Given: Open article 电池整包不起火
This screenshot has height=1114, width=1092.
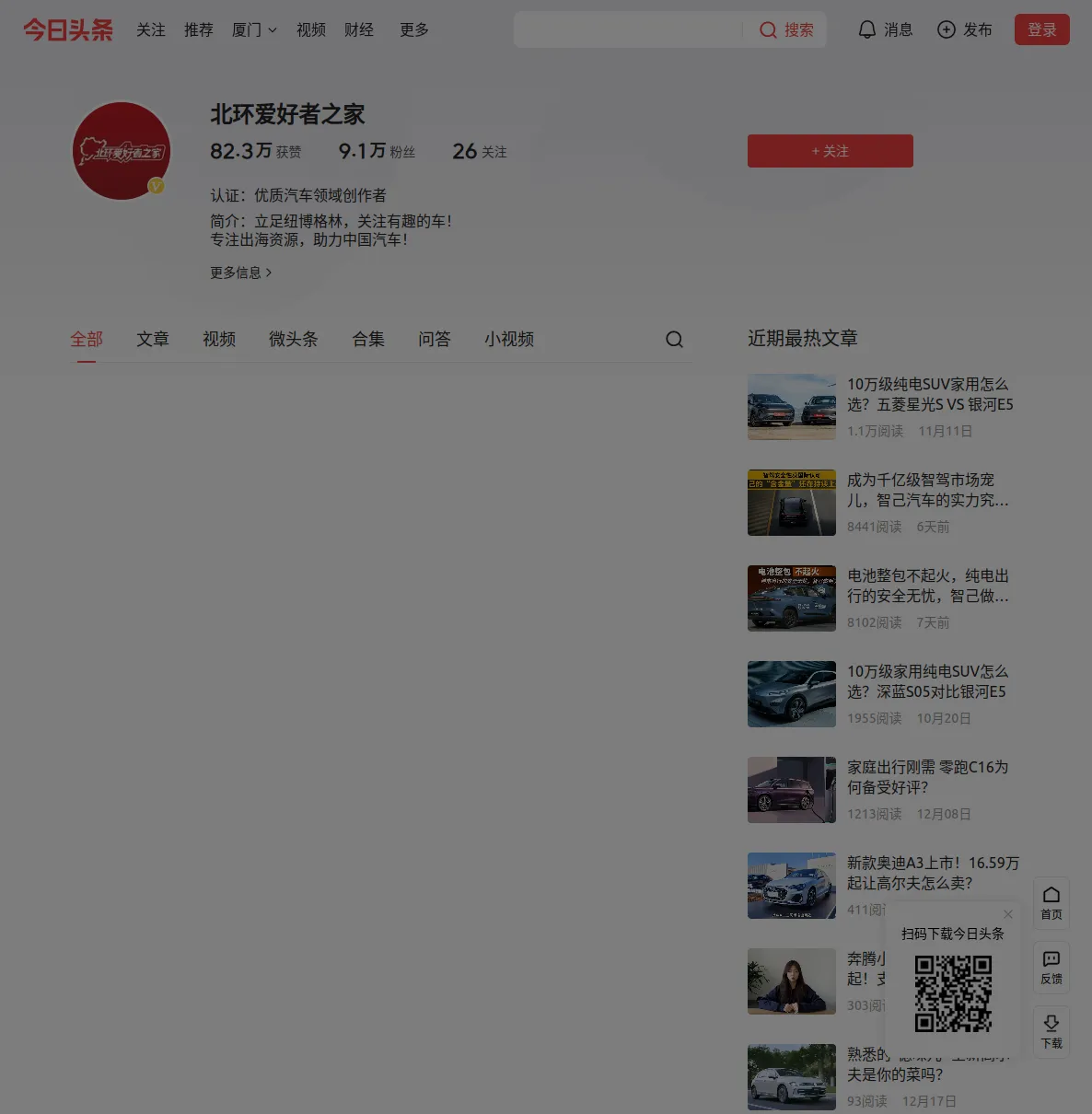Looking at the screenshot, I should point(928,586).
